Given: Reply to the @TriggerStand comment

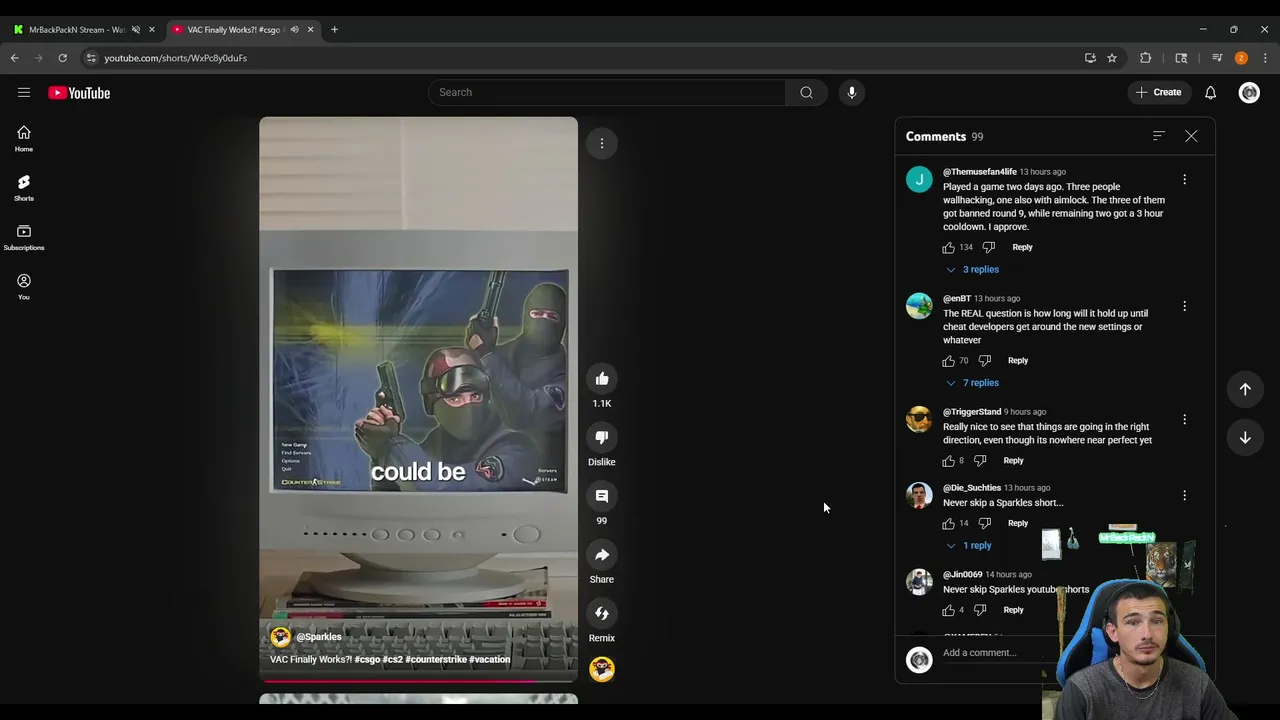Looking at the screenshot, I should [x=1013, y=461].
